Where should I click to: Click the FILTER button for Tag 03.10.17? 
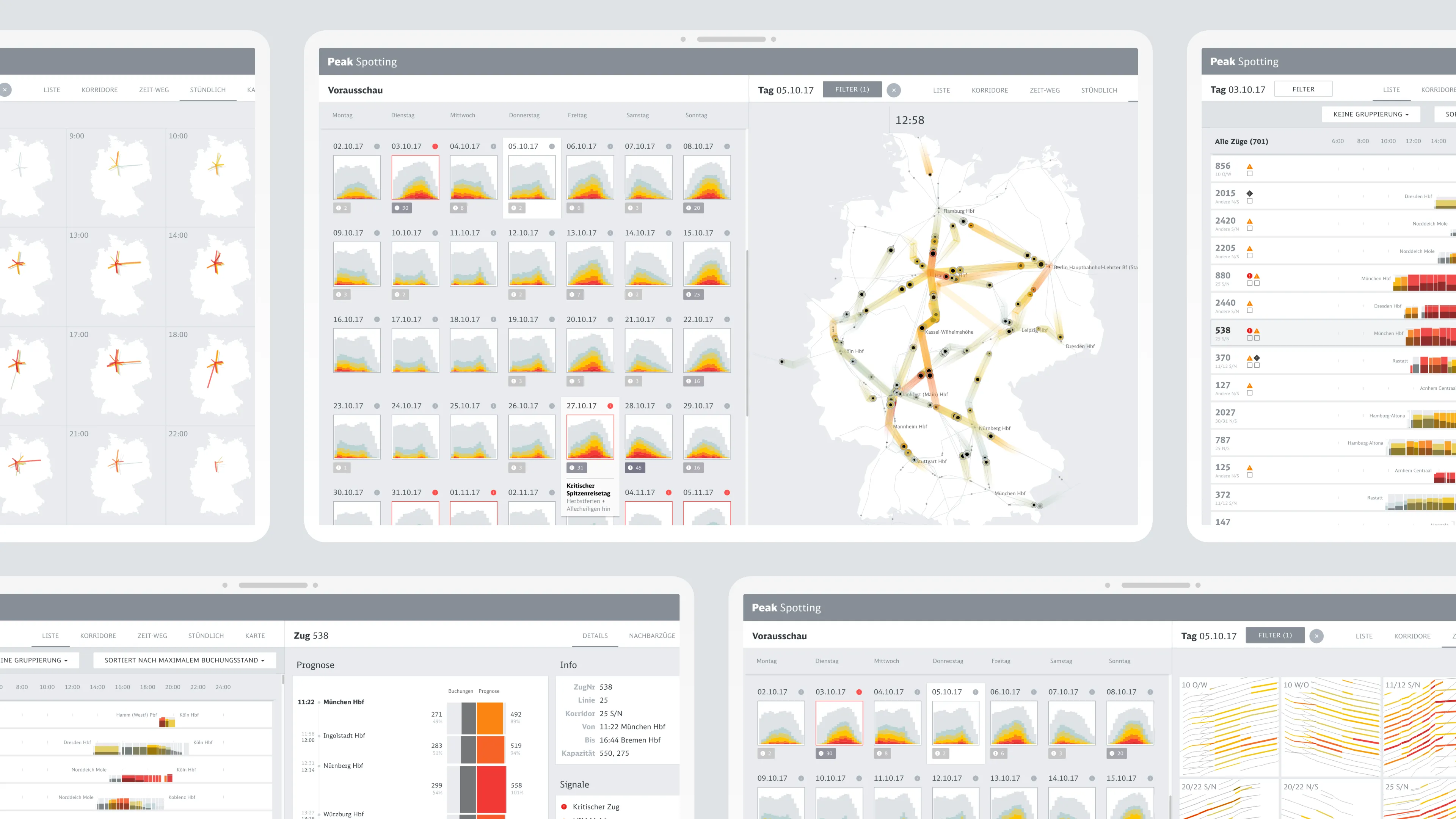[1303, 89]
